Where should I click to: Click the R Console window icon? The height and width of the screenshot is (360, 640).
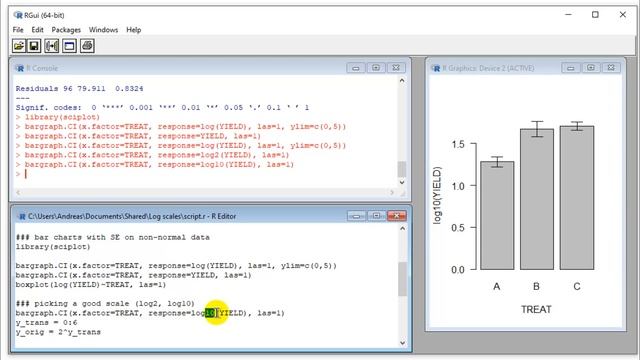(20, 68)
